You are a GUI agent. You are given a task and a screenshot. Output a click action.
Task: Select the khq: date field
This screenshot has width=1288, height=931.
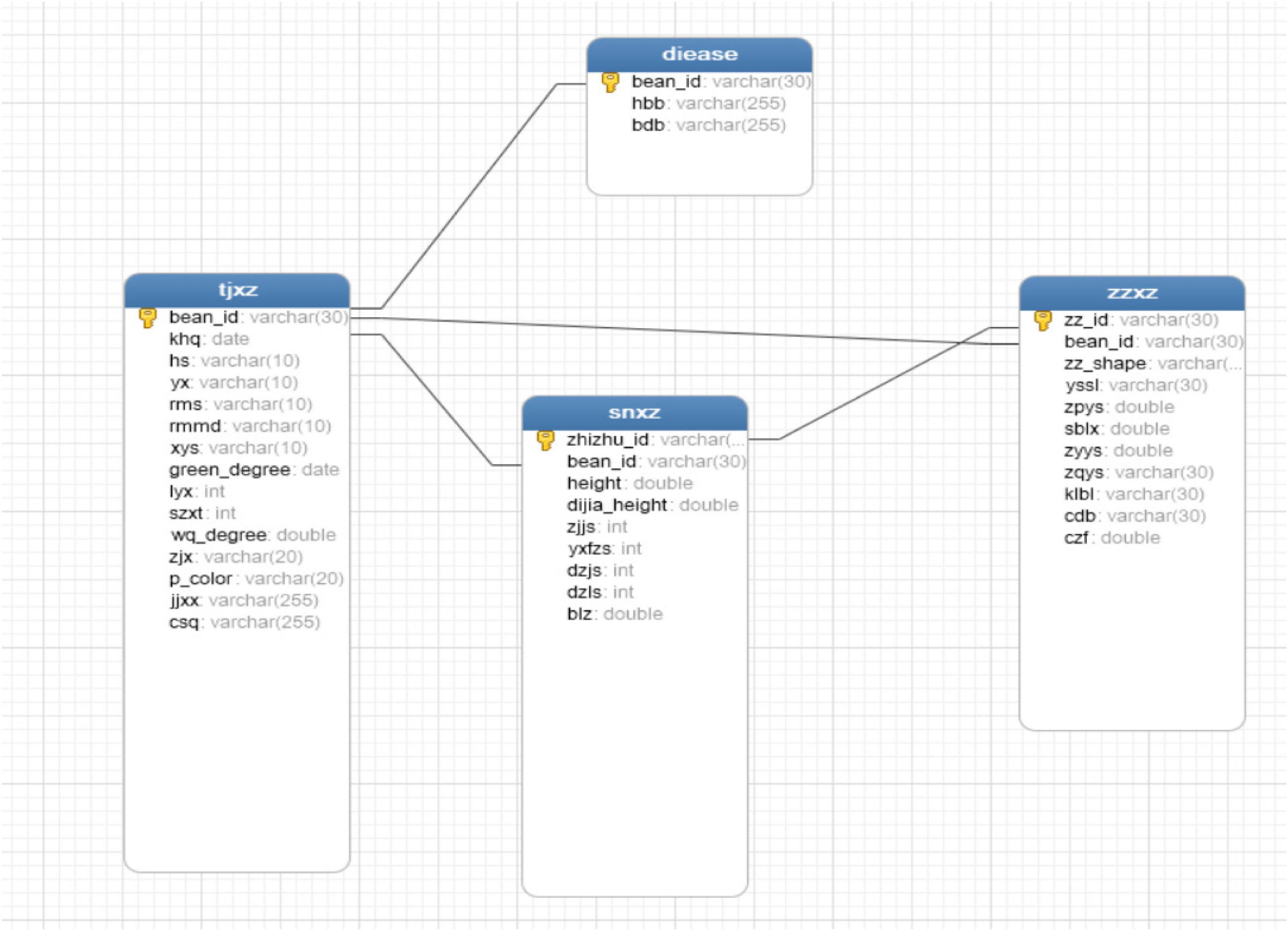(x=209, y=339)
